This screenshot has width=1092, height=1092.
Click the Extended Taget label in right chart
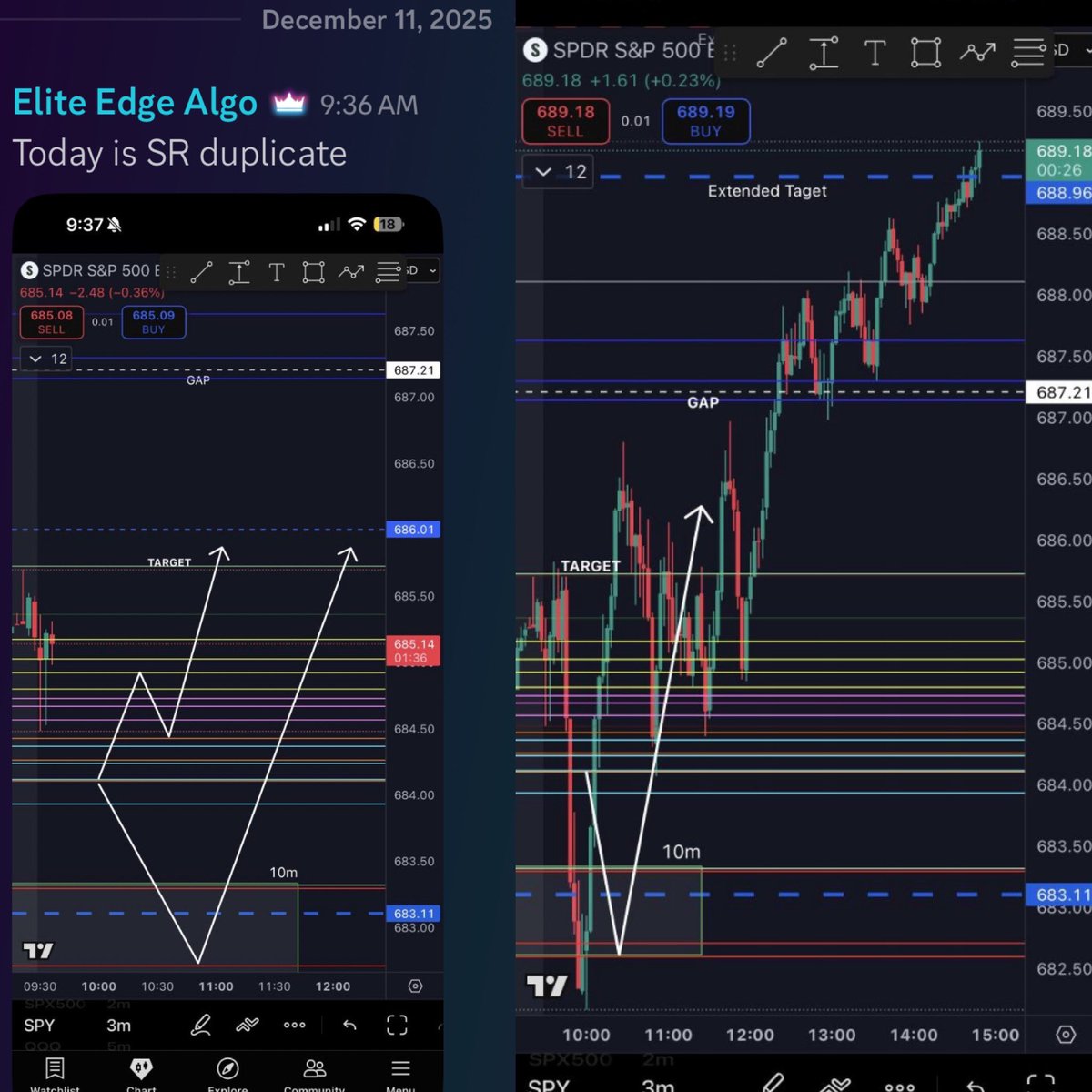(x=767, y=191)
